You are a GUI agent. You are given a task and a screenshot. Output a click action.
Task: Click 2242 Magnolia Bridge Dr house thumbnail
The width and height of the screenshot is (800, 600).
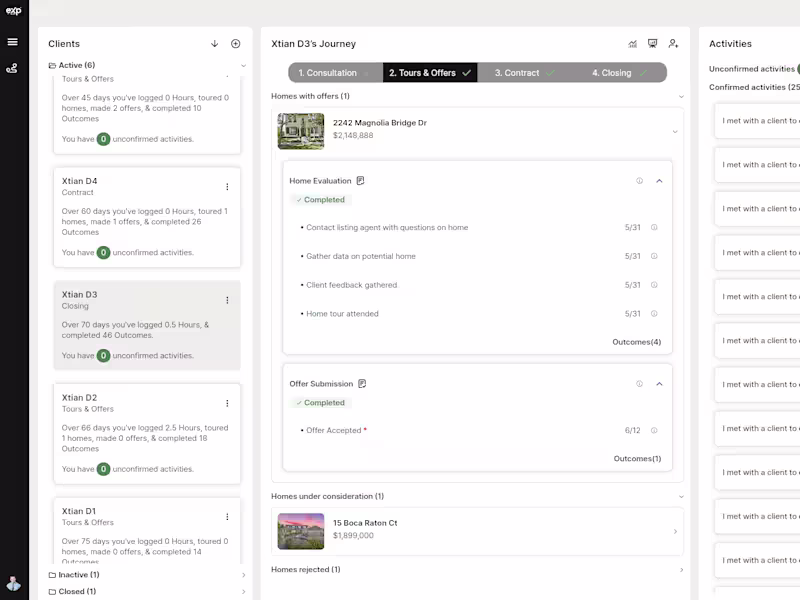point(301,132)
